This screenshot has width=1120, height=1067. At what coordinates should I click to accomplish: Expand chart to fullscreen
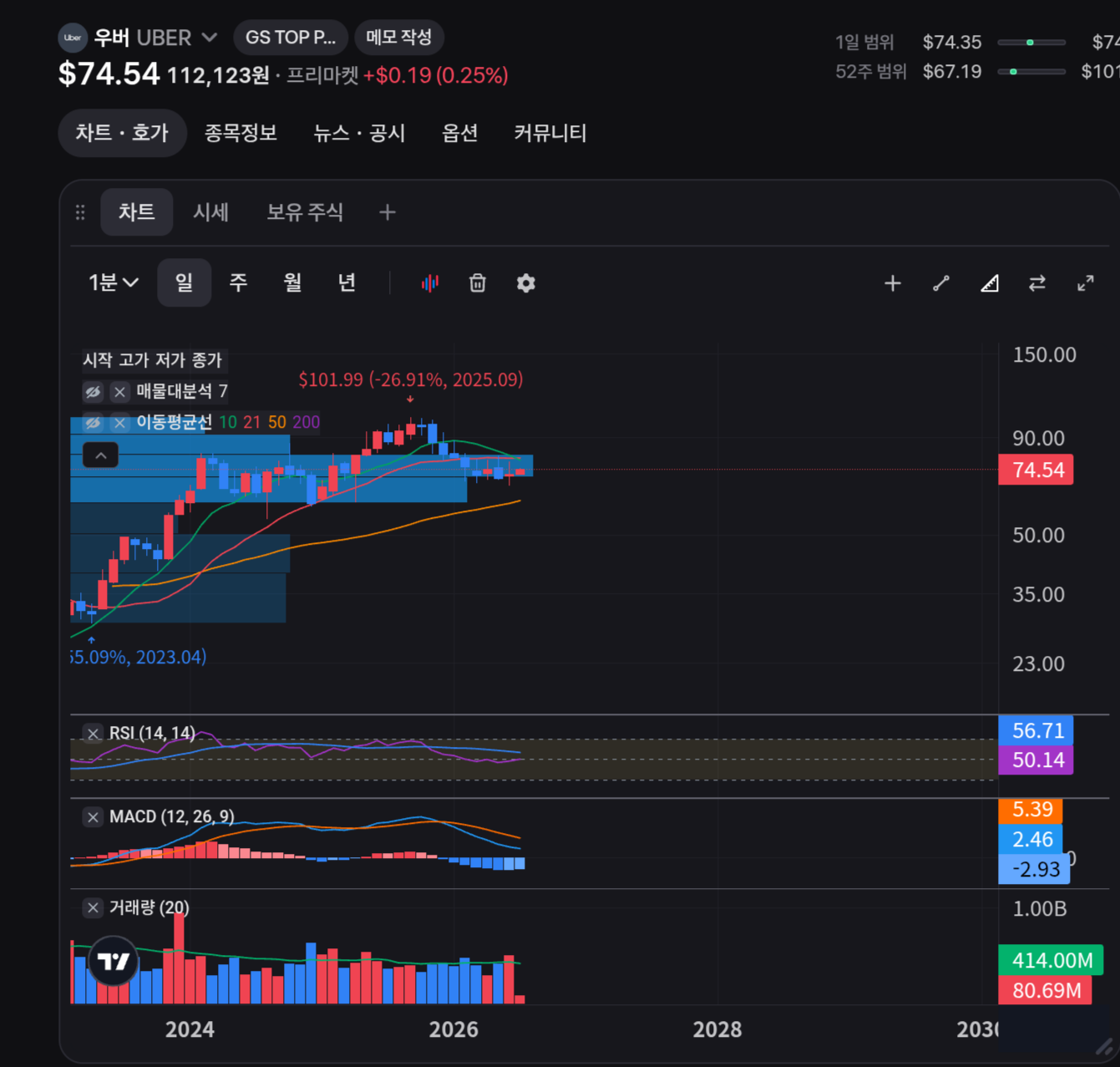click(x=1086, y=284)
